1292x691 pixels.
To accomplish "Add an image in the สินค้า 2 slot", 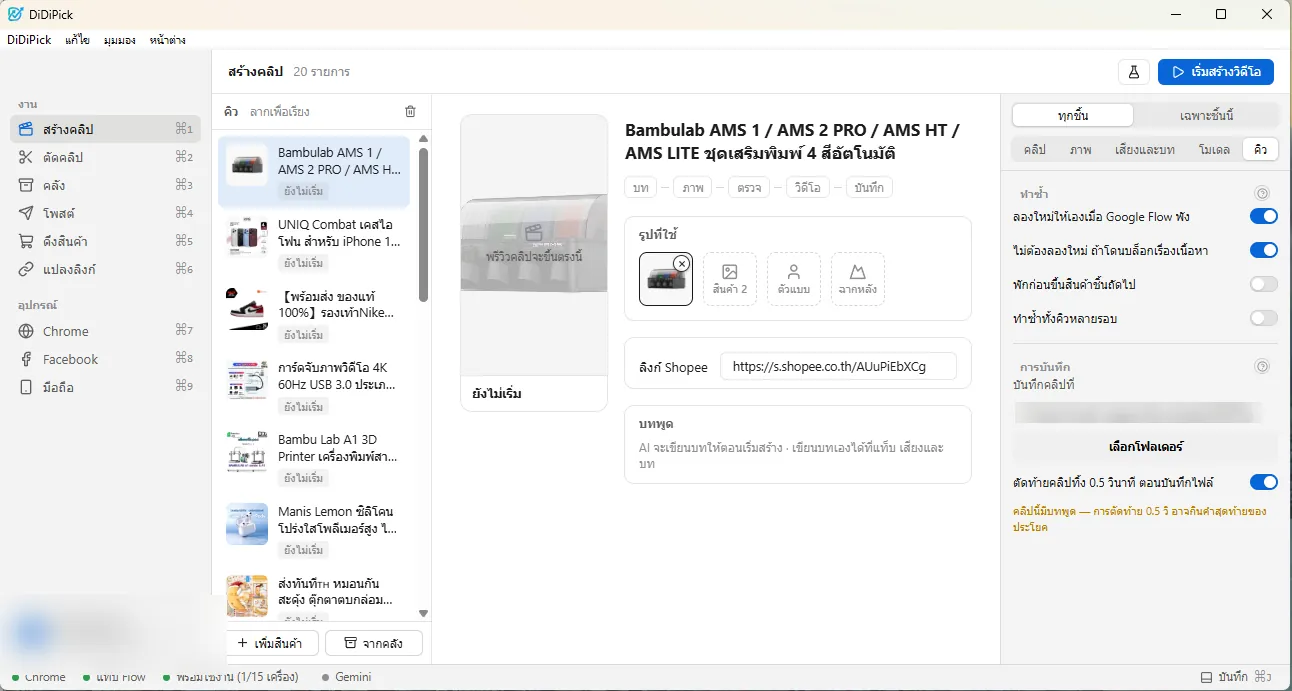I will coord(730,278).
